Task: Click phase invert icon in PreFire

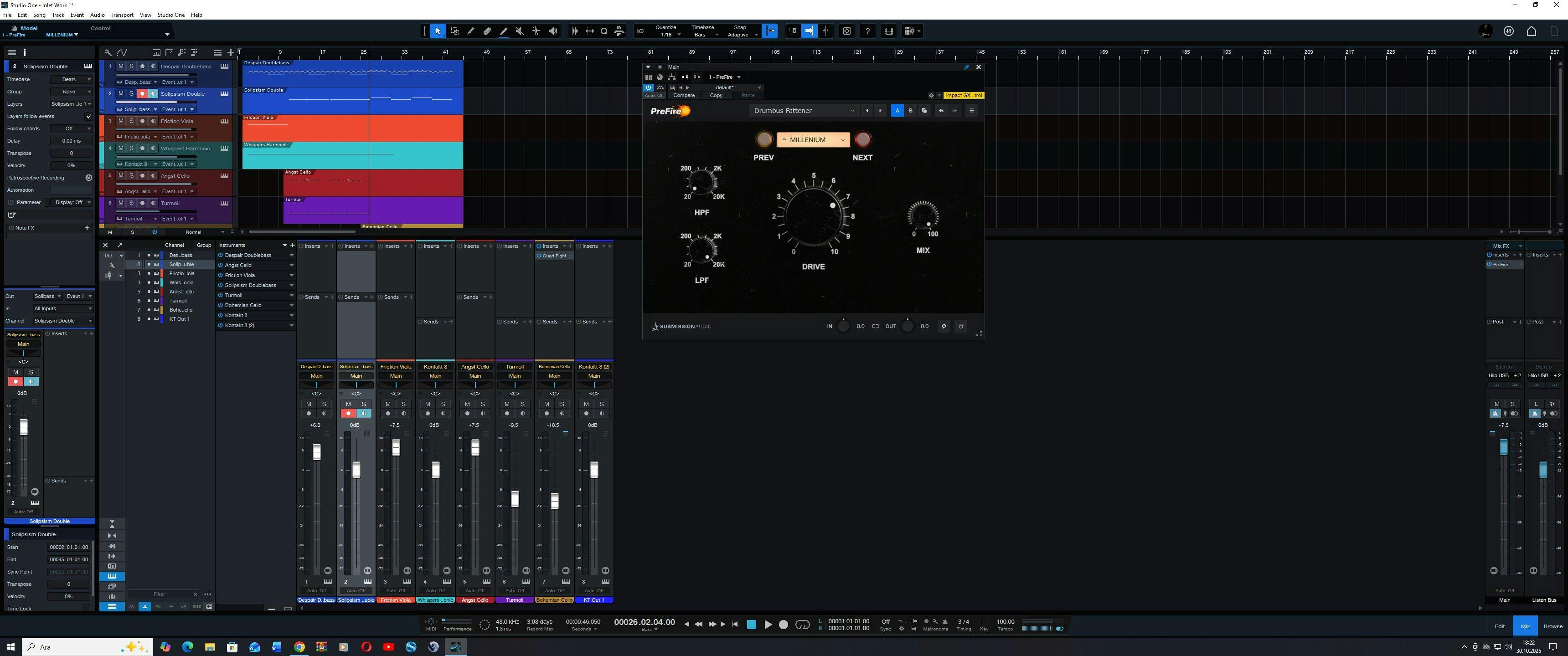Action: tap(944, 326)
